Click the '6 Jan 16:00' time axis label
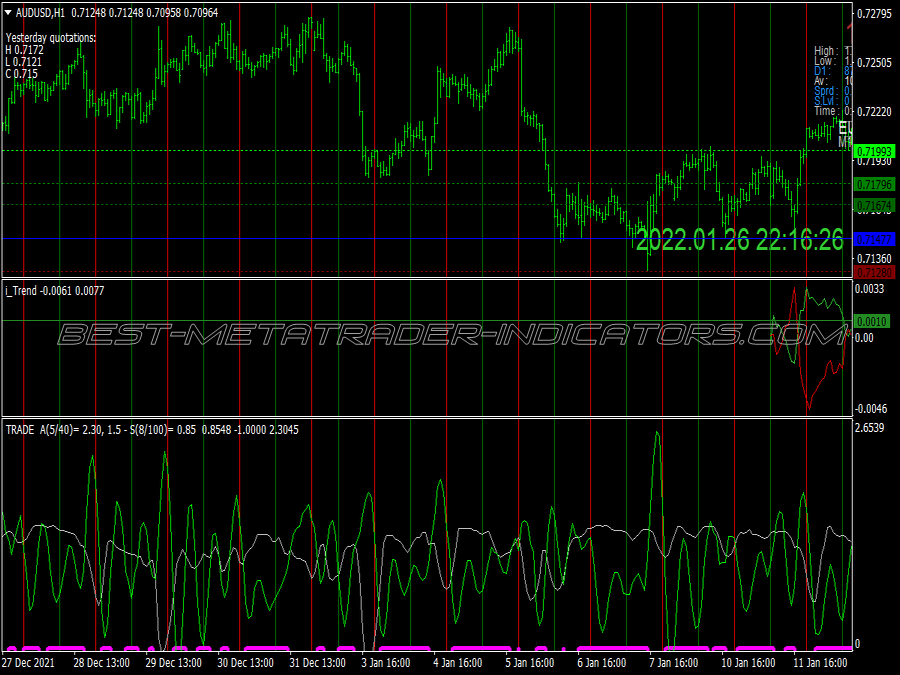This screenshot has height=675, width=900. point(602,663)
